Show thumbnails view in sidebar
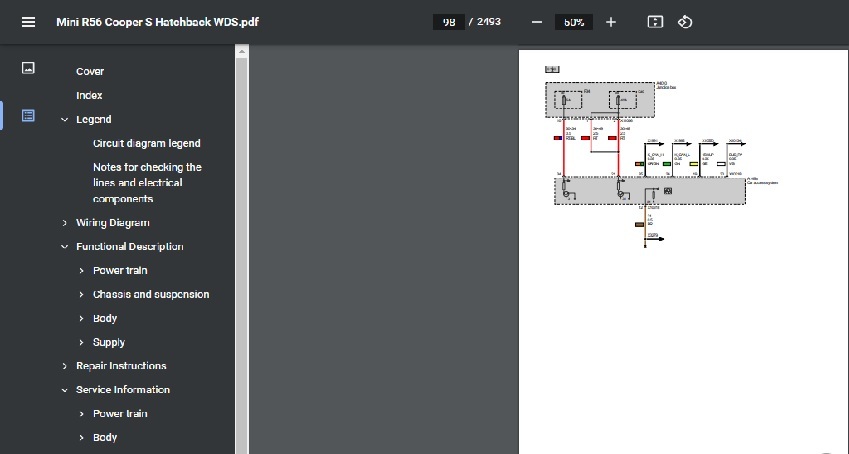 (28, 68)
